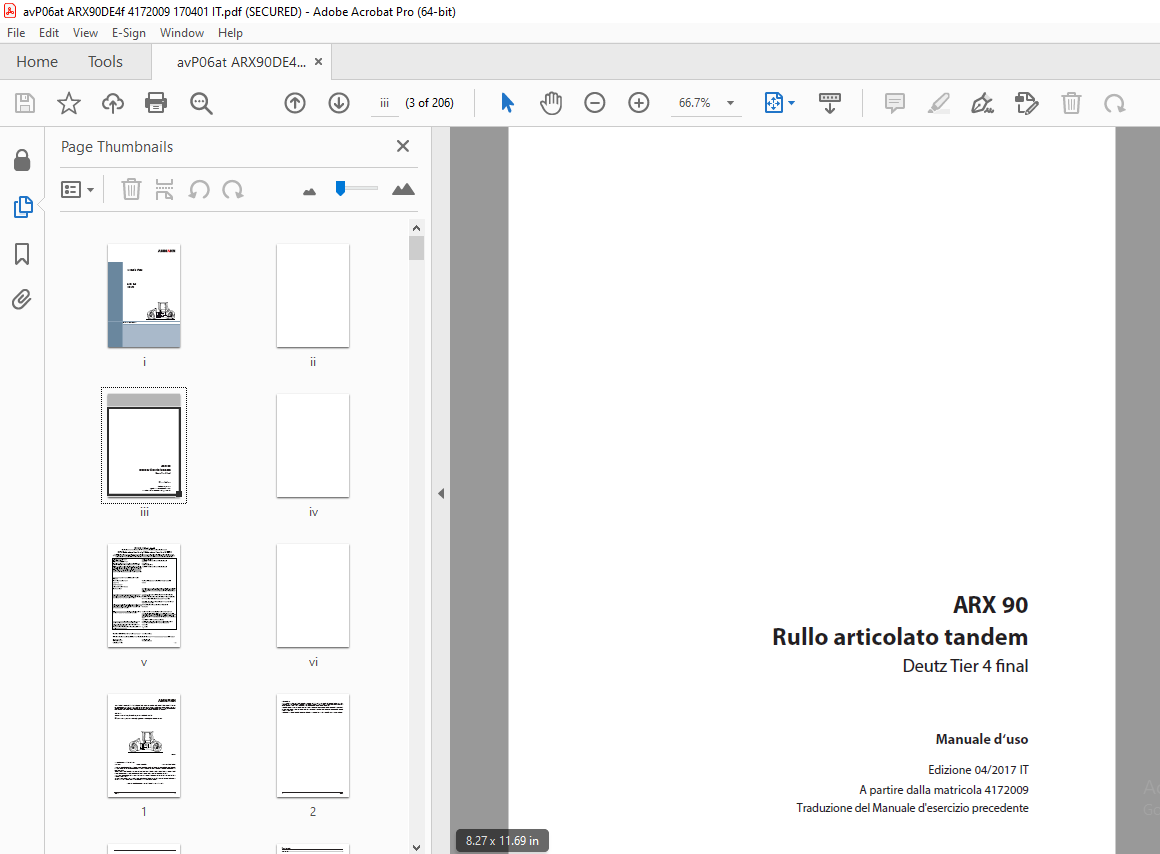The width and height of the screenshot is (1160, 854).
Task: Select the page 1 thumbnail
Action: 144,746
